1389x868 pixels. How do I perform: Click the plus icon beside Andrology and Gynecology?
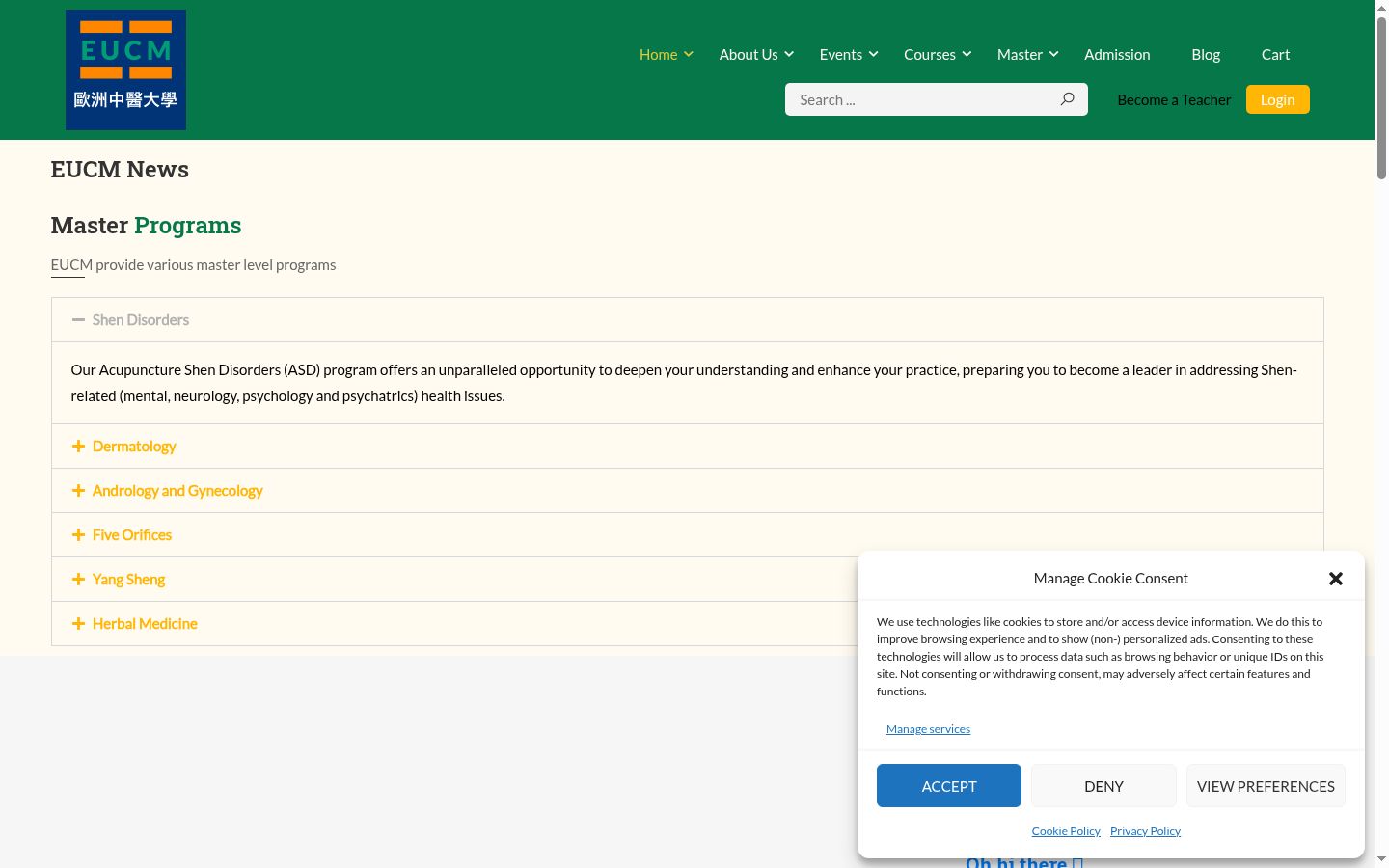pos(78,491)
